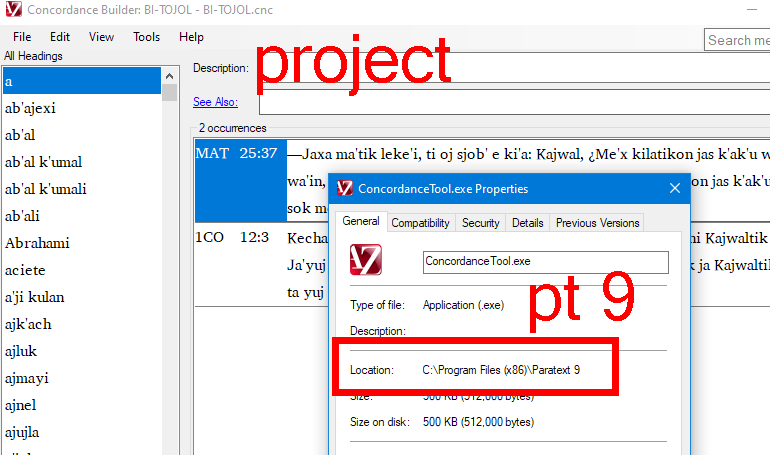Select the 1CO 12:3 occurrence row
This screenshot has height=455, width=770.
[x=240, y=238]
